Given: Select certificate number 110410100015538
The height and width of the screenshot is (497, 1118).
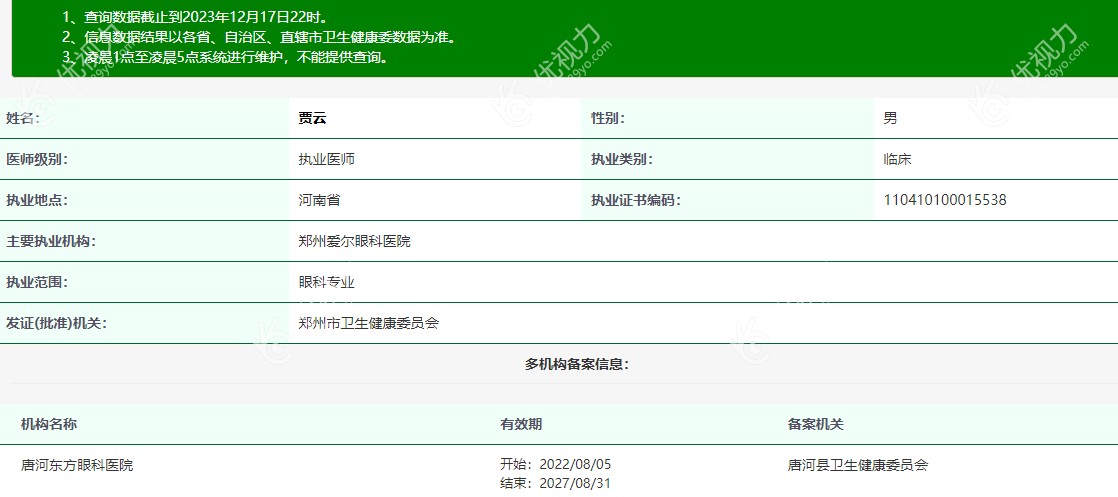Looking at the screenshot, I should pos(945,200).
